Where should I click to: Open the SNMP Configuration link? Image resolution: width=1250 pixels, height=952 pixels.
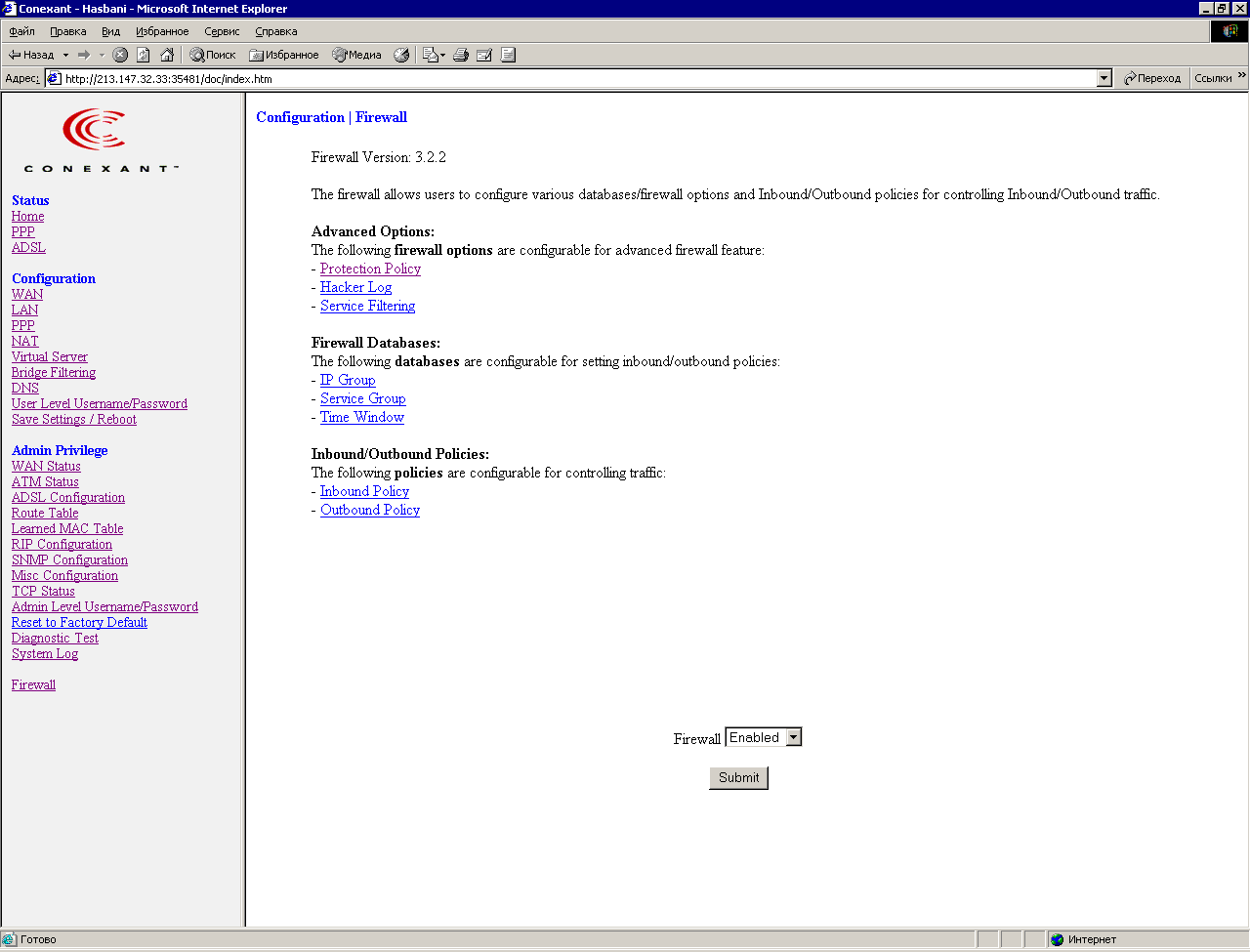(x=69, y=559)
